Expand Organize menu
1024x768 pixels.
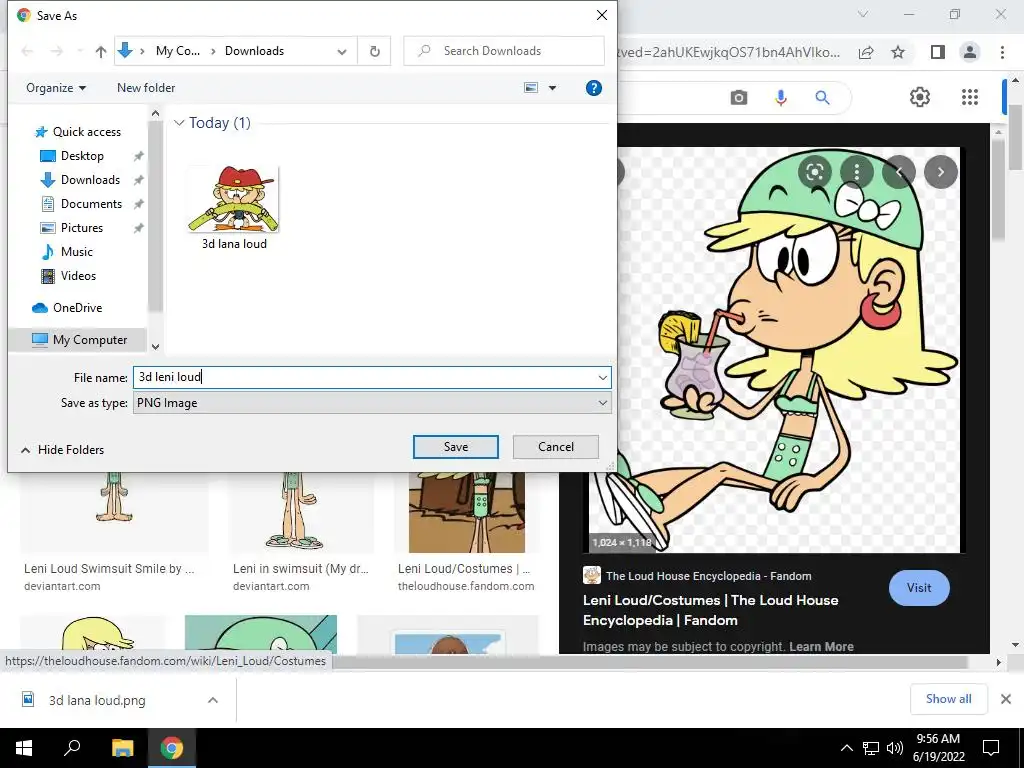[x=56, y=88]
